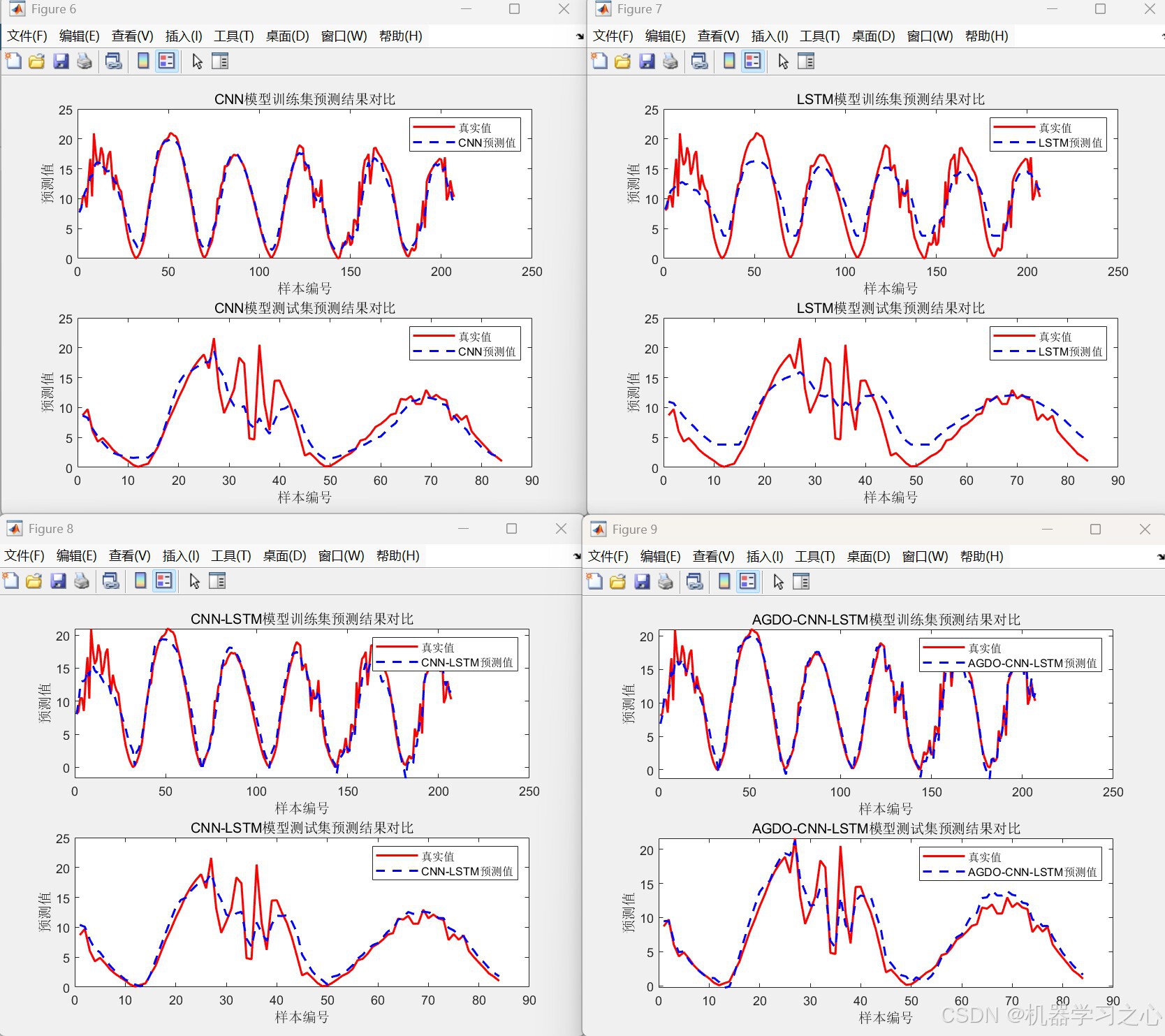Dock Figure 6 using the menu bar arrow
Image resolution: width=1165 pixels, height=1036 pixels.
580,36
